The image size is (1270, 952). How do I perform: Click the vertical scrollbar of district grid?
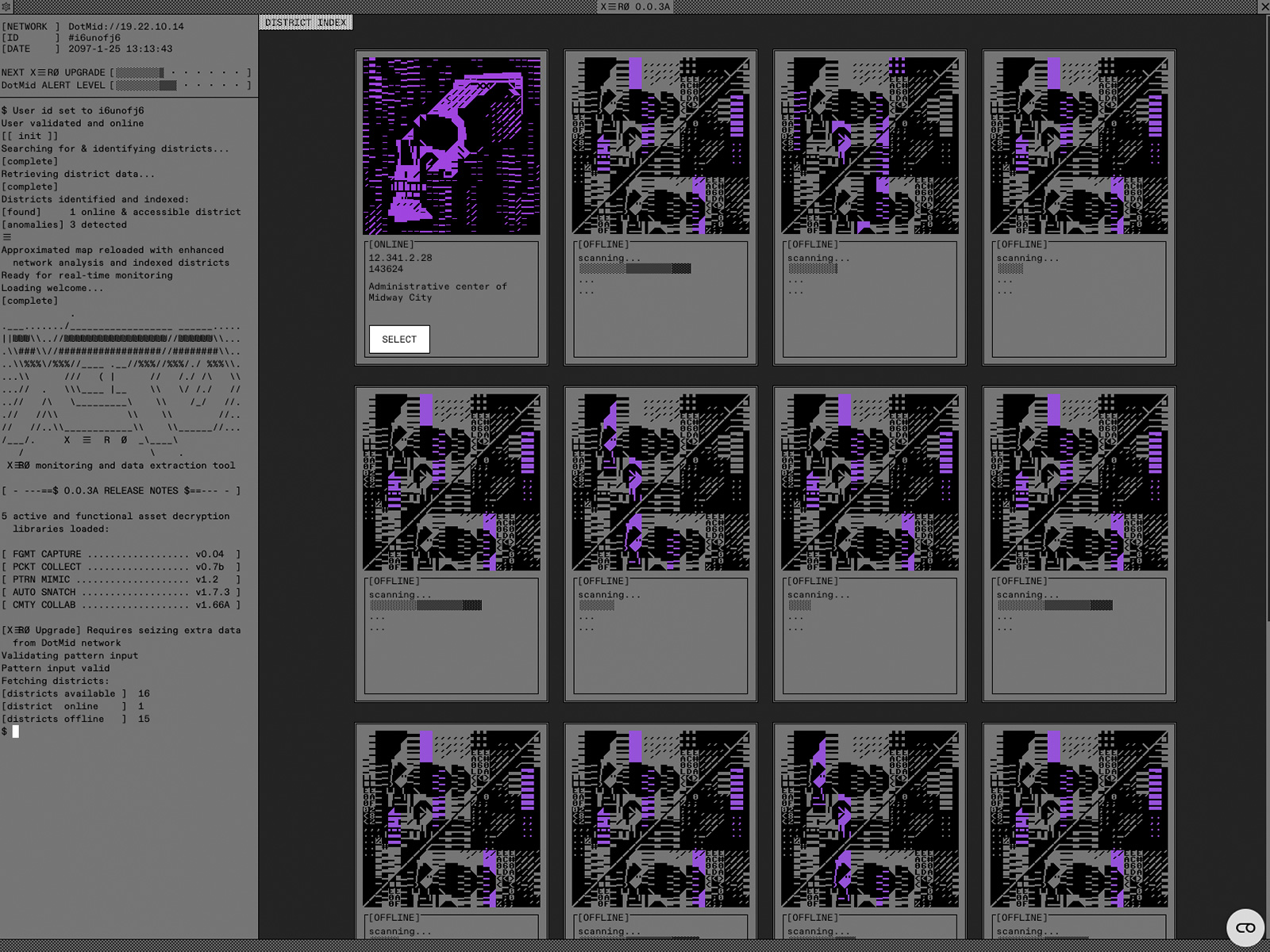tap(1265, 317)
